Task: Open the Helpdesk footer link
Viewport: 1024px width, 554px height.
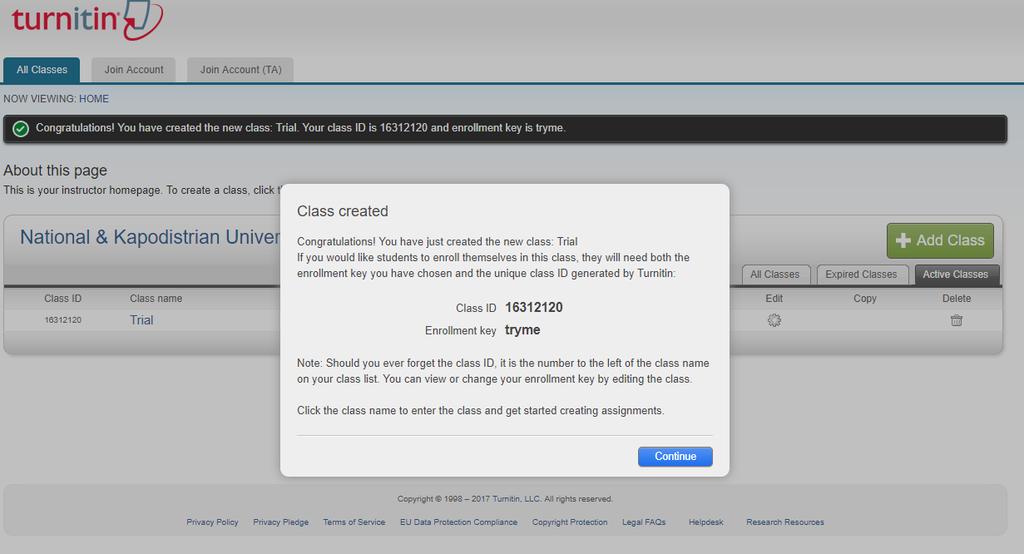Action: (x=706, y=522)
